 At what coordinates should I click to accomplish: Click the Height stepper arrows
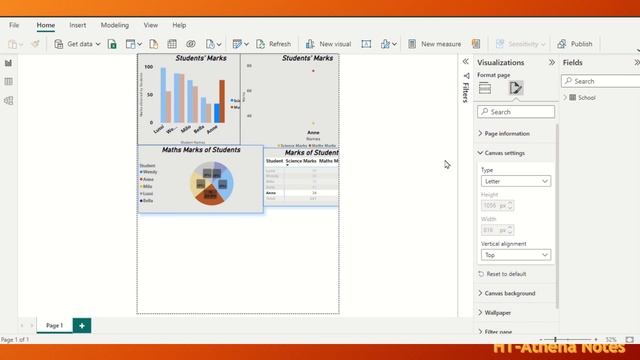pyautogui.click(x=510, y=206)
